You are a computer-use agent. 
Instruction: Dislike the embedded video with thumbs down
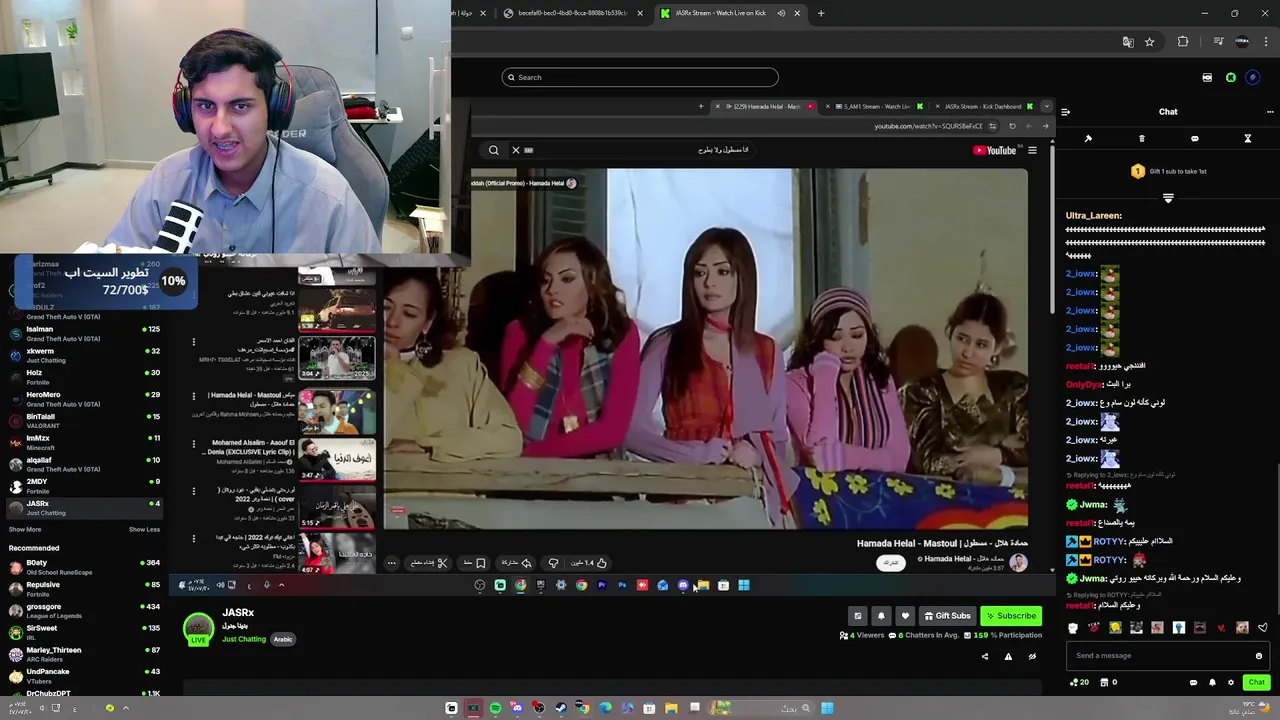coord(553,563)
